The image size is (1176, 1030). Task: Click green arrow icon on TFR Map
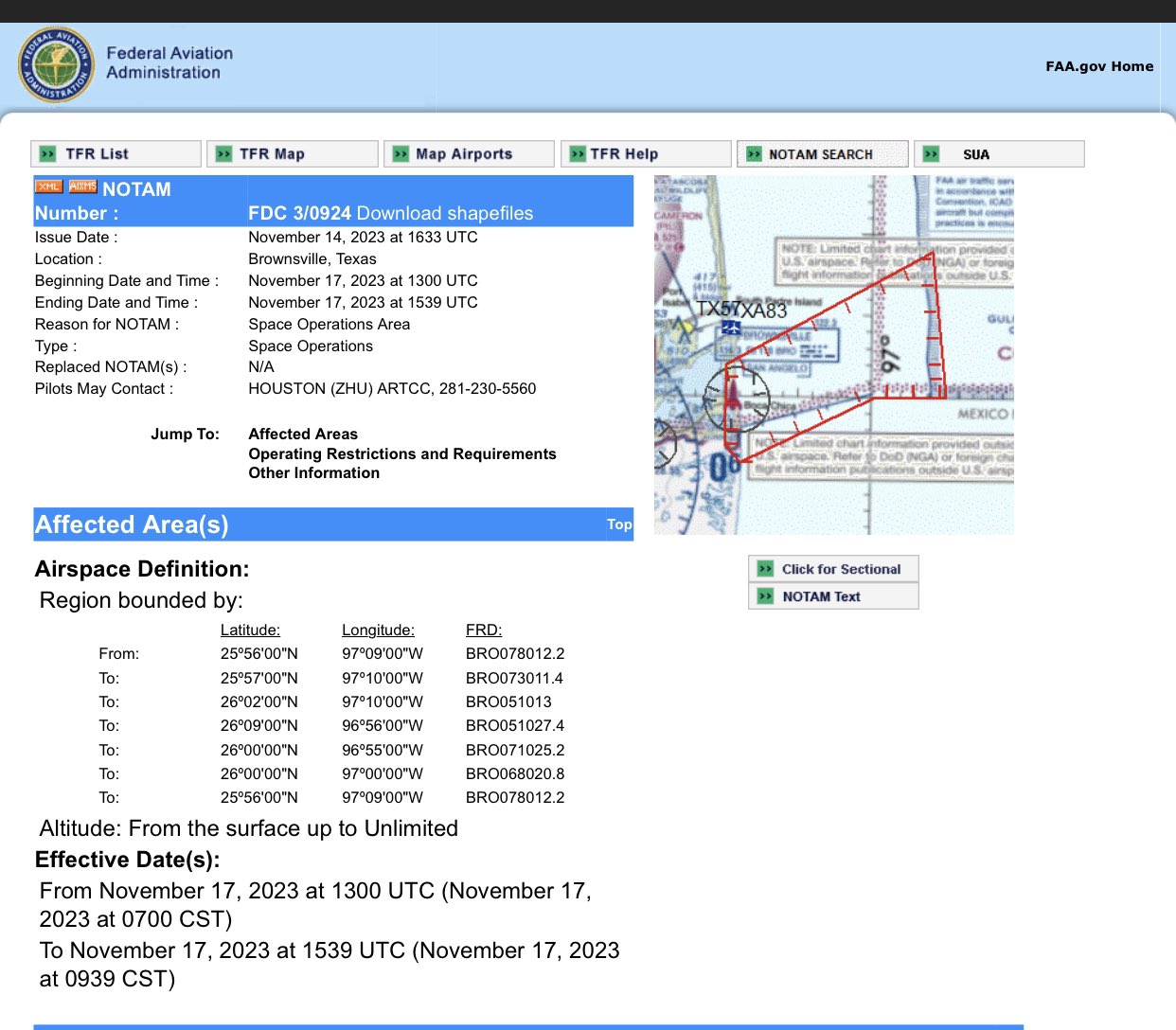[223, 153]
